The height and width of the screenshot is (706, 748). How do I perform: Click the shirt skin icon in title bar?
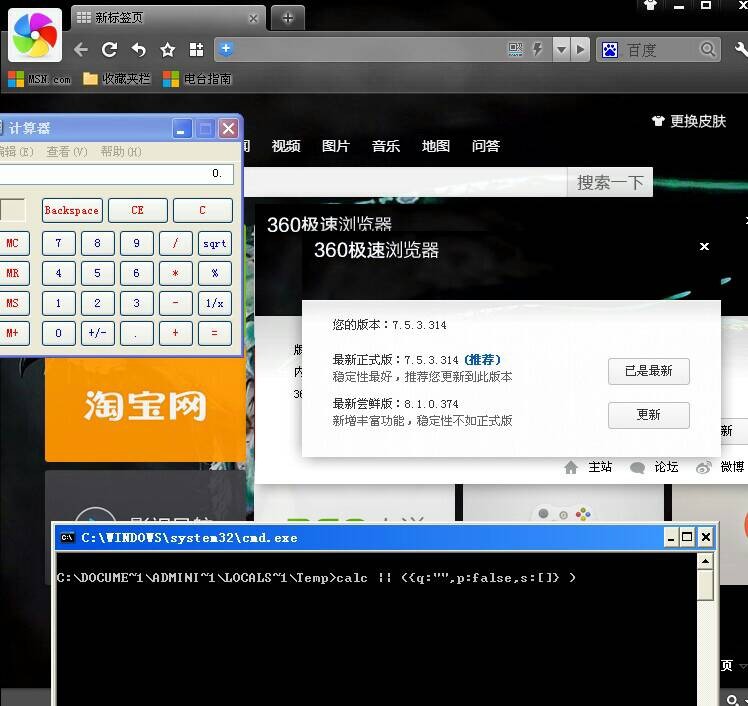650,5
